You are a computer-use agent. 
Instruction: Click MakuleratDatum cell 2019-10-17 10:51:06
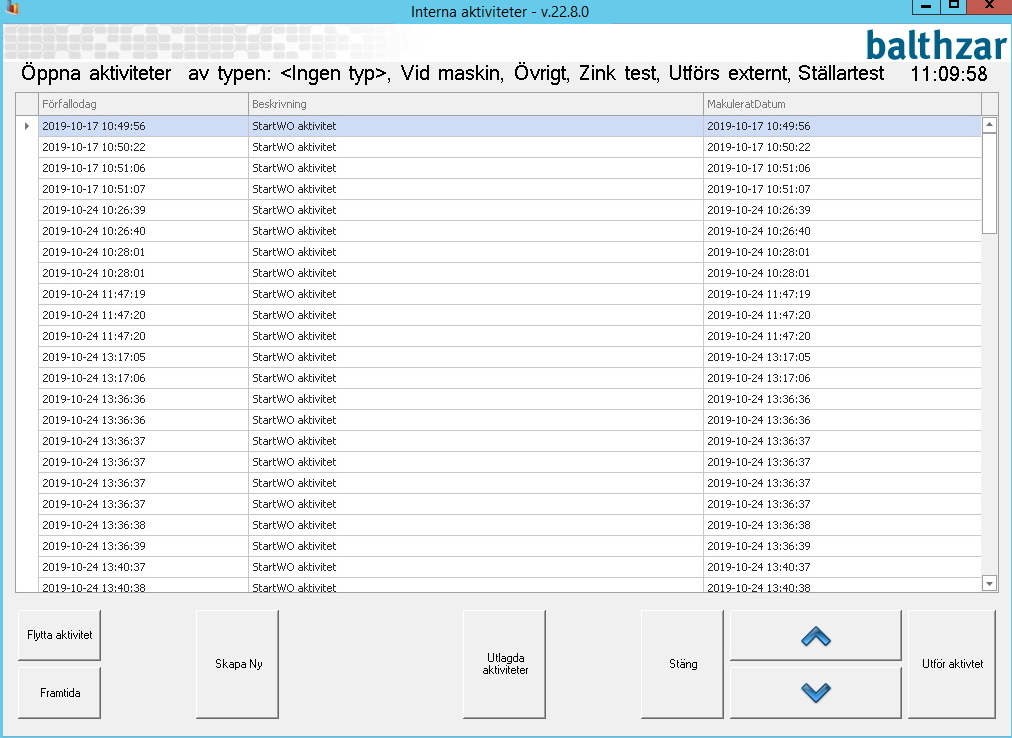(842, 168)
